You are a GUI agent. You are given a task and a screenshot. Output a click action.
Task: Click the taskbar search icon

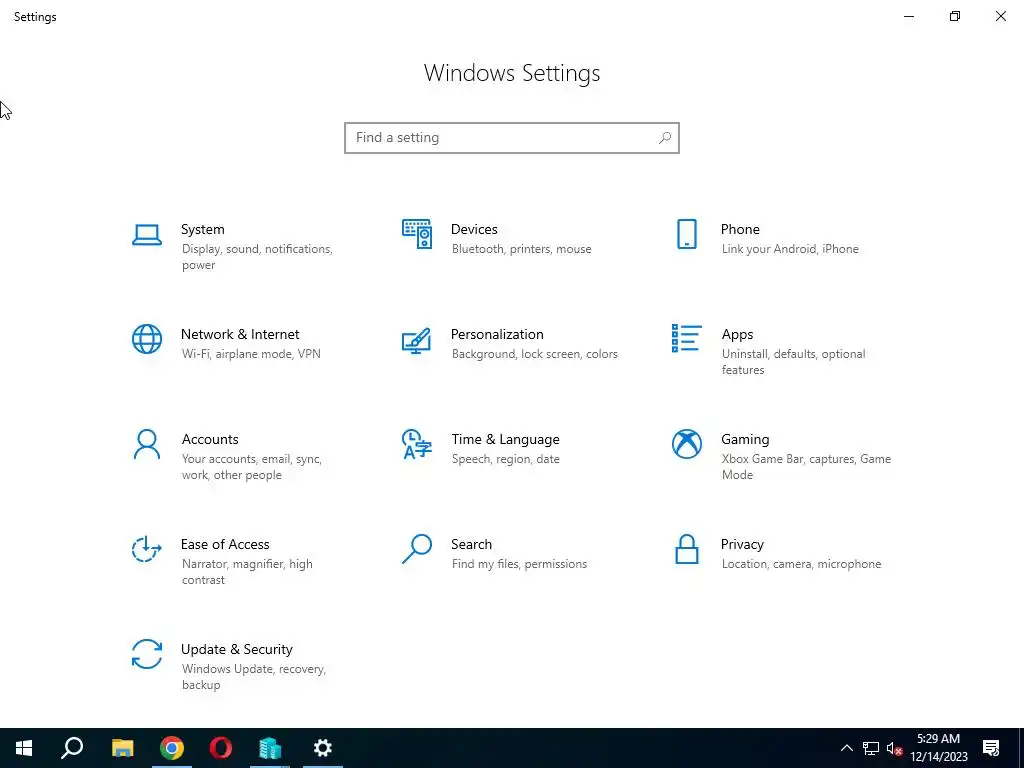tap(72, 748)
